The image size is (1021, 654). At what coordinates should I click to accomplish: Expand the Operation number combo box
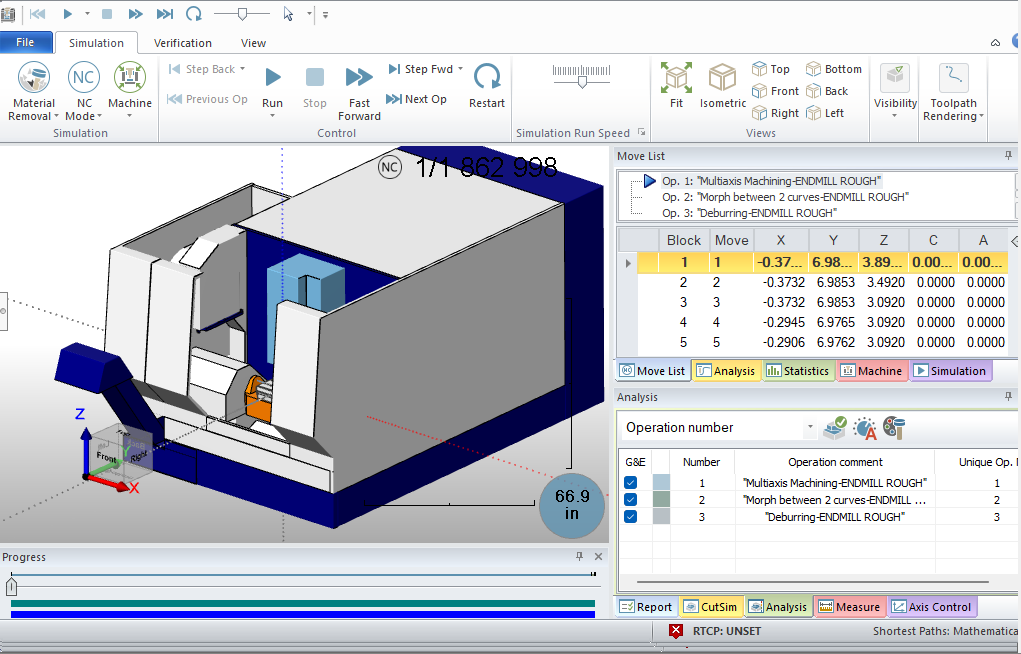point(810,427)
